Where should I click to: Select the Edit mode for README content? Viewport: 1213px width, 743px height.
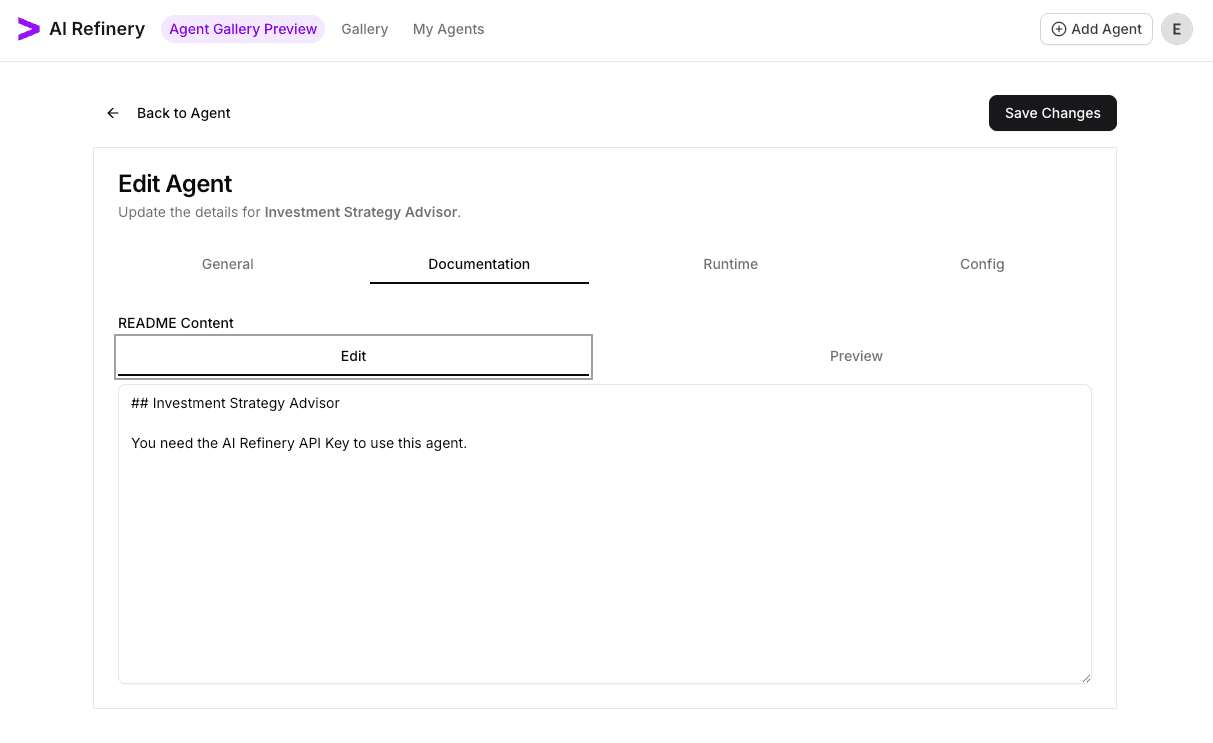point(353,356)
